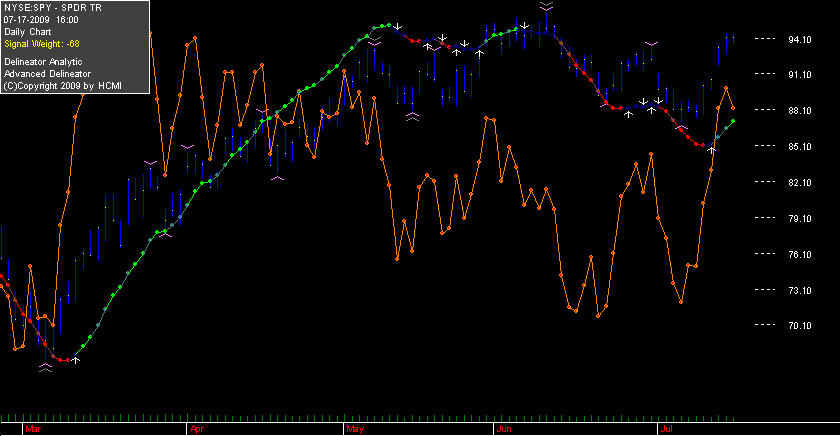Click the May label on the time axis

click(355, 429)
